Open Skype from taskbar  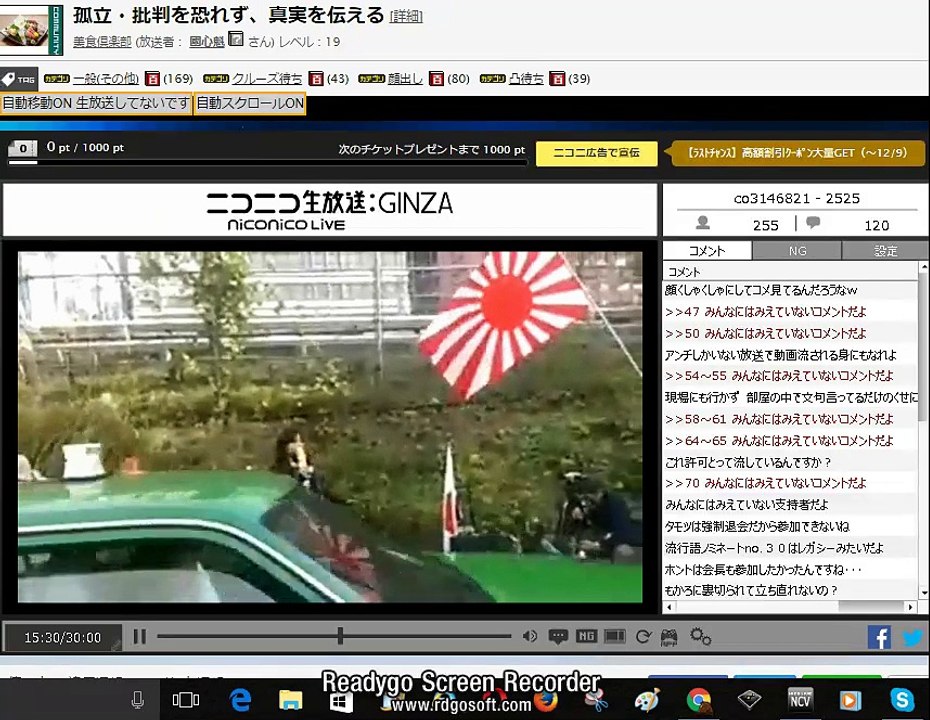[902, 700]
